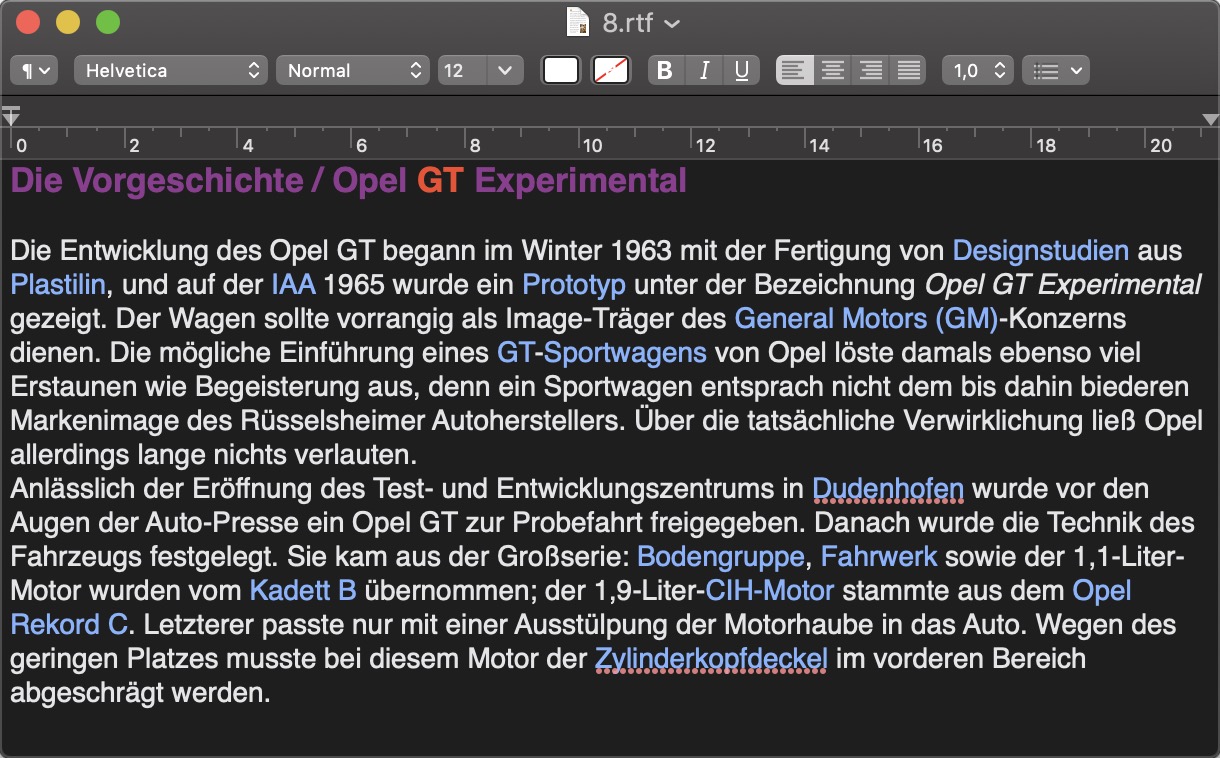Open the text color swatch
Screen dimensions: 1220x758
(x=561, y=70)
